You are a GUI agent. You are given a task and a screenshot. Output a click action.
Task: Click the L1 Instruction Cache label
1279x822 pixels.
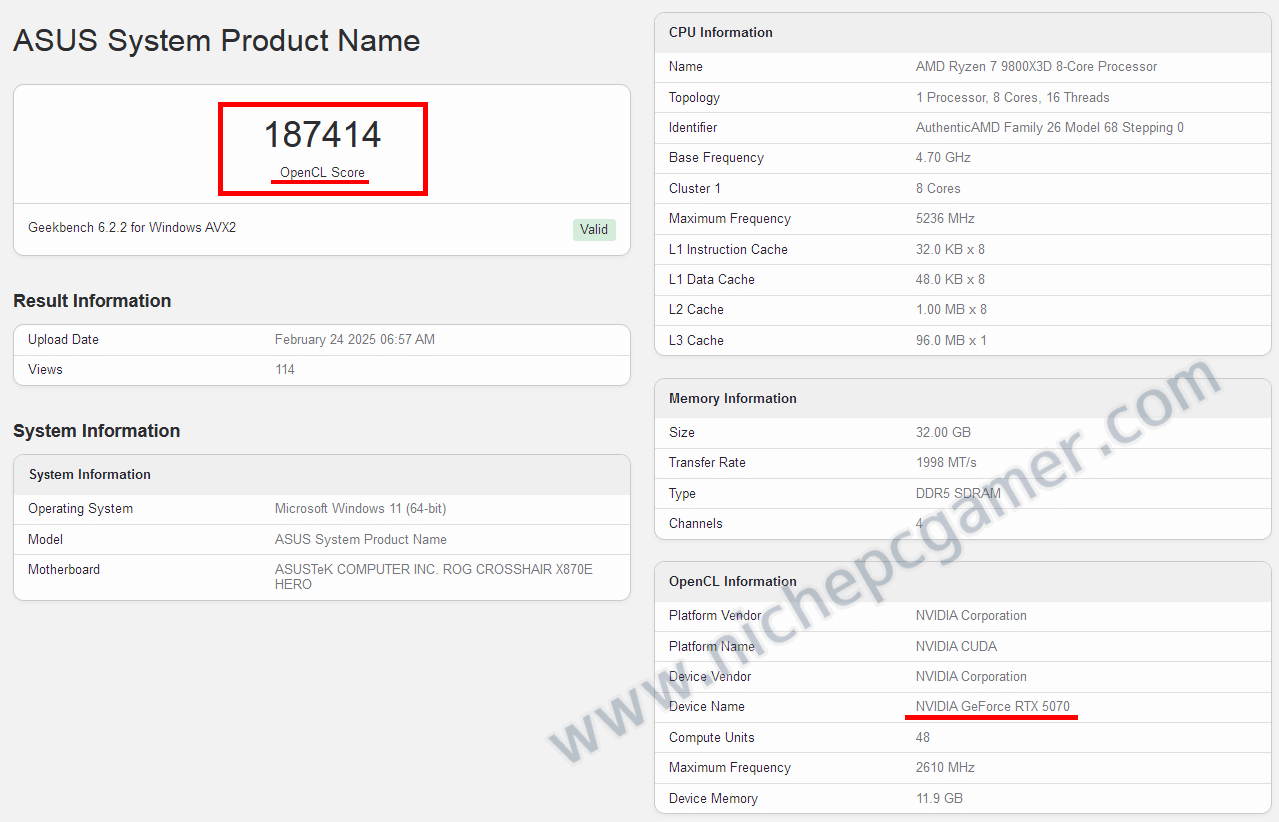click(728, 249)
